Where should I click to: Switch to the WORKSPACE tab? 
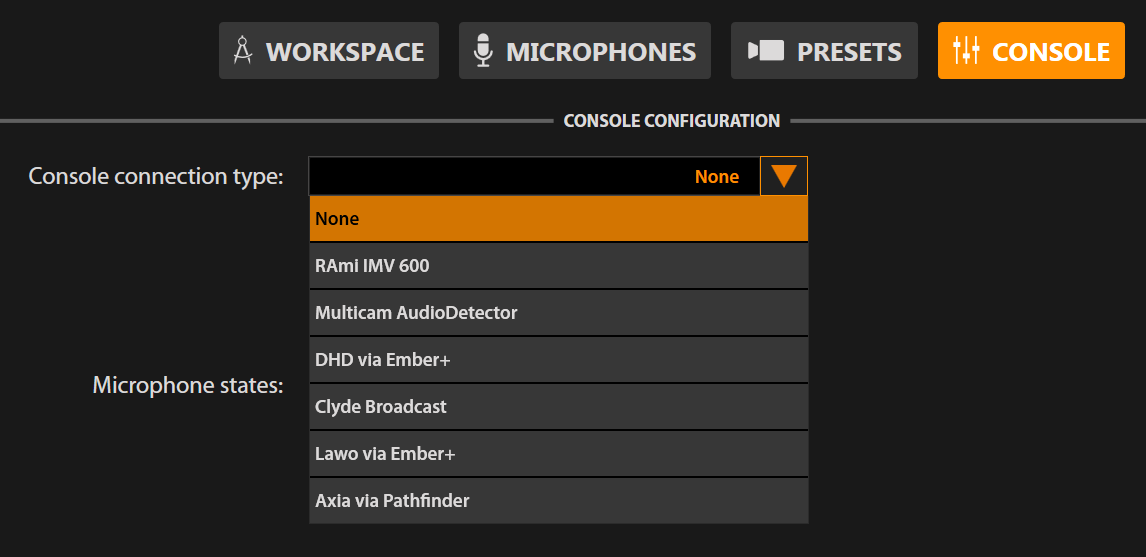tap(344, 51)
